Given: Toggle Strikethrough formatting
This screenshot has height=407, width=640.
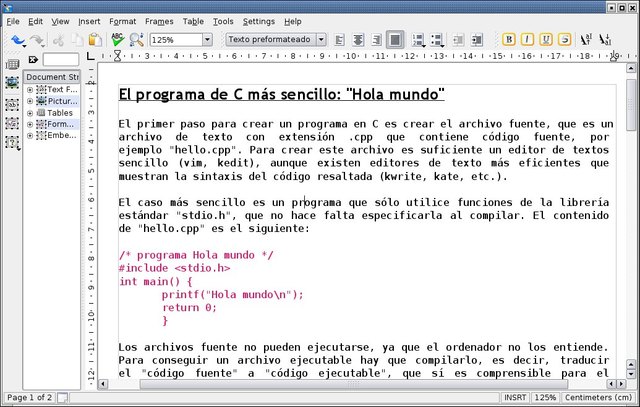Looking at the screenshot, I should (564, 40).
